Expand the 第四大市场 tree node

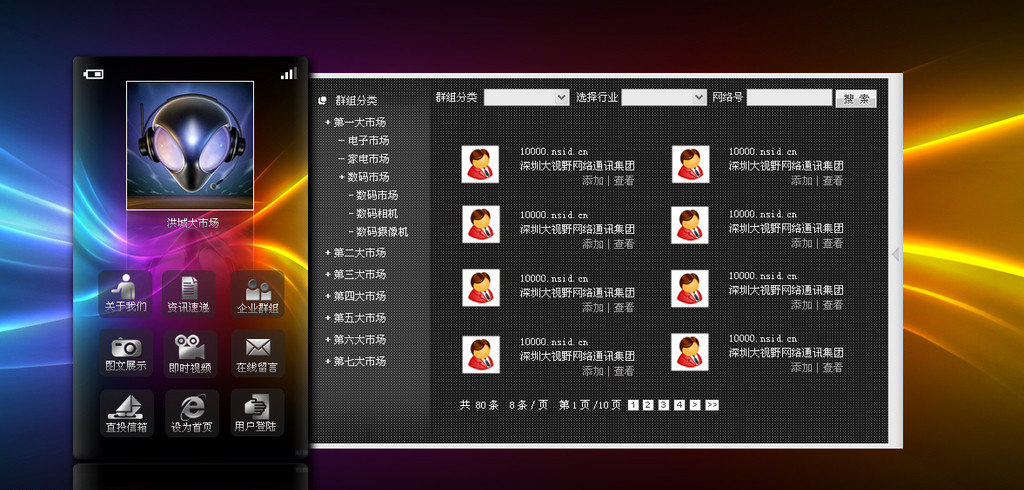(x=355, y=296)
